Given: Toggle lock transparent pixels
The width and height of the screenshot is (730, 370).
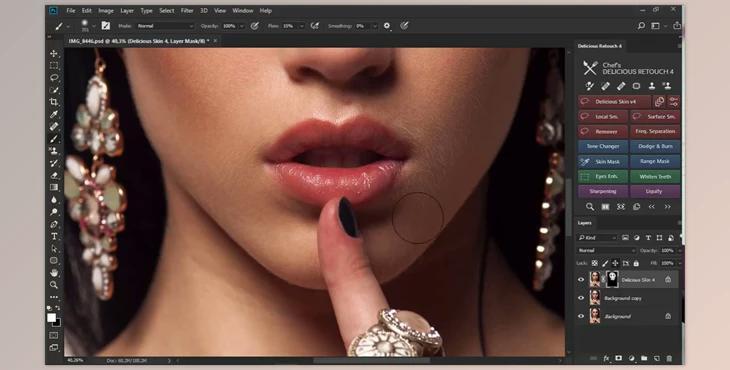Looking at the screenshot, I should pos(595,263).
